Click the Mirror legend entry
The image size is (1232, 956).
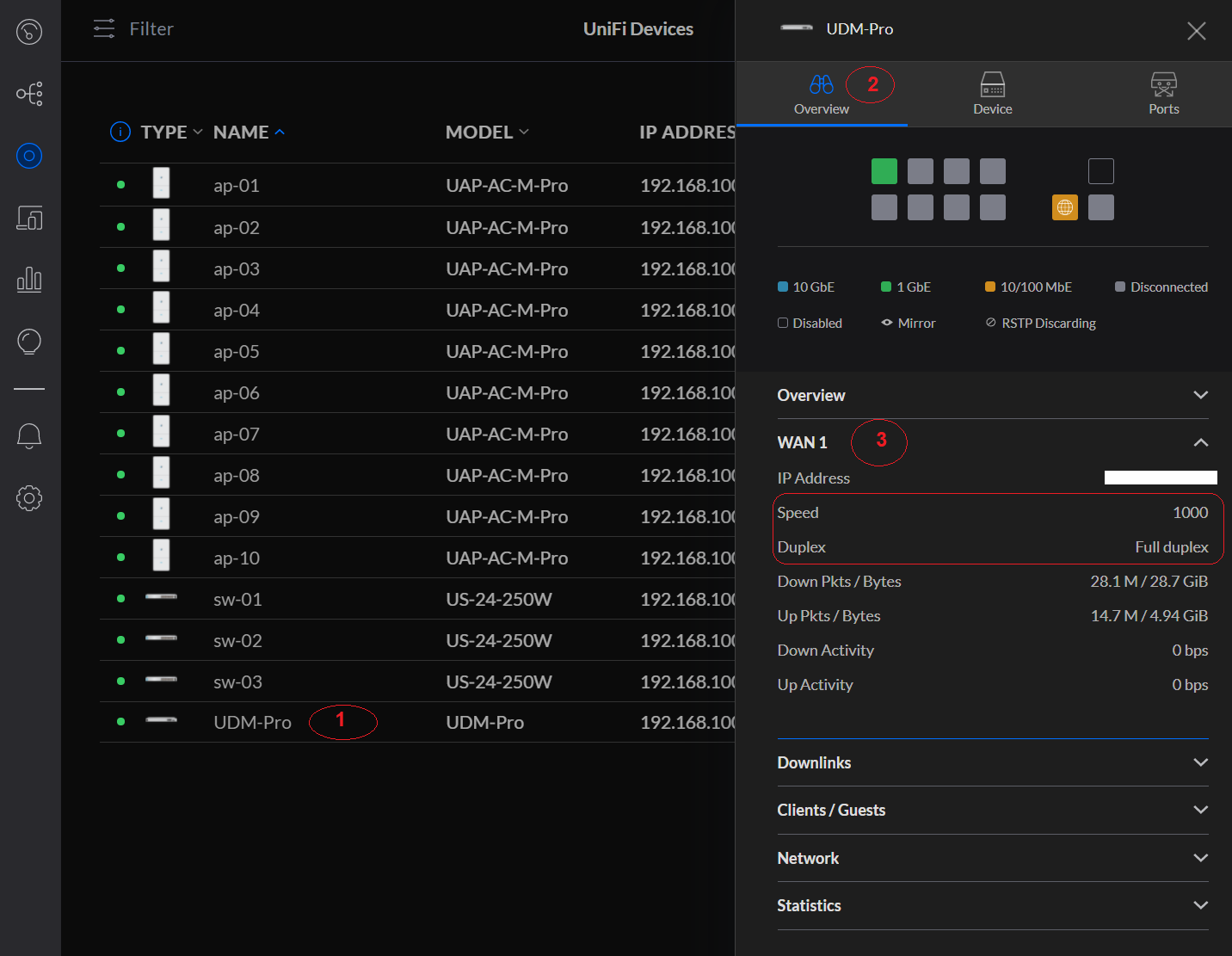pos(908,323)
